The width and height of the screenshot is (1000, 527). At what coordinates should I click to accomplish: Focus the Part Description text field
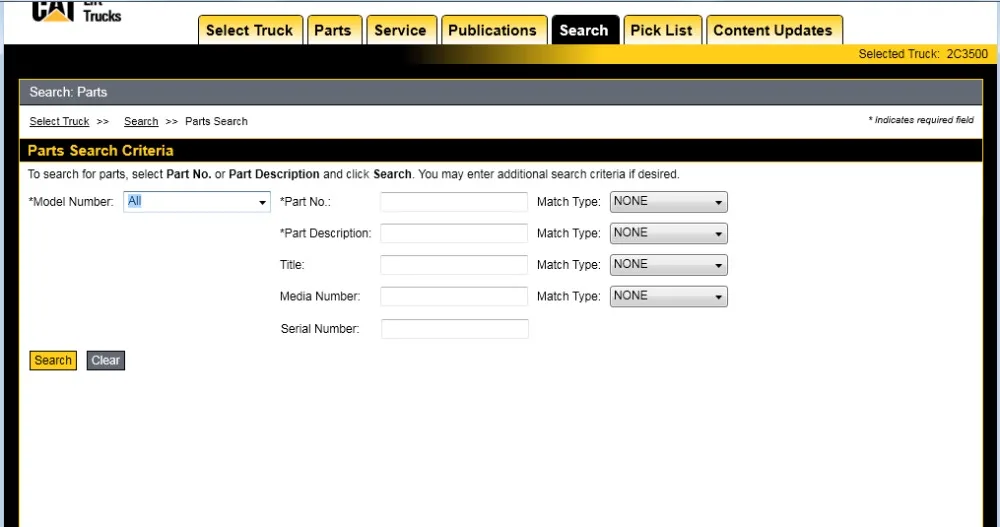pos(453,233)
